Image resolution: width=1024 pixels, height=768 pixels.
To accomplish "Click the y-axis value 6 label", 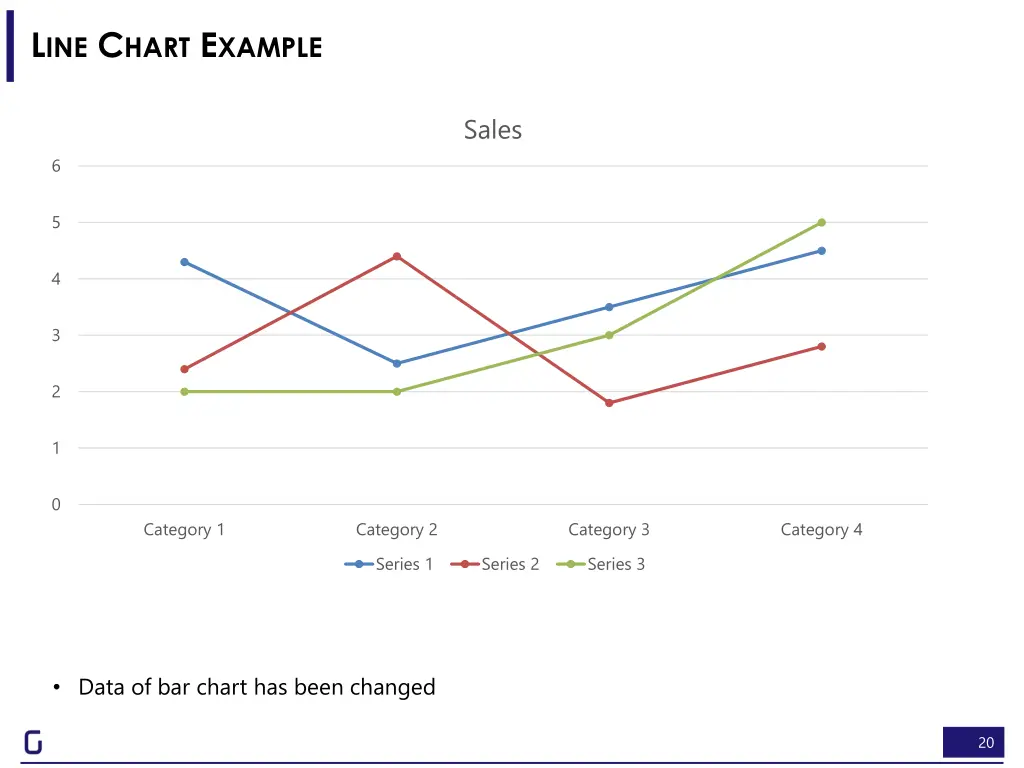I will (56, 167).
